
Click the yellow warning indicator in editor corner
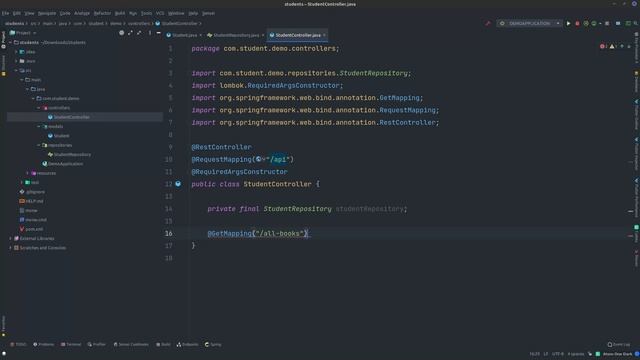pyautogui.click(x=613, y=47)
